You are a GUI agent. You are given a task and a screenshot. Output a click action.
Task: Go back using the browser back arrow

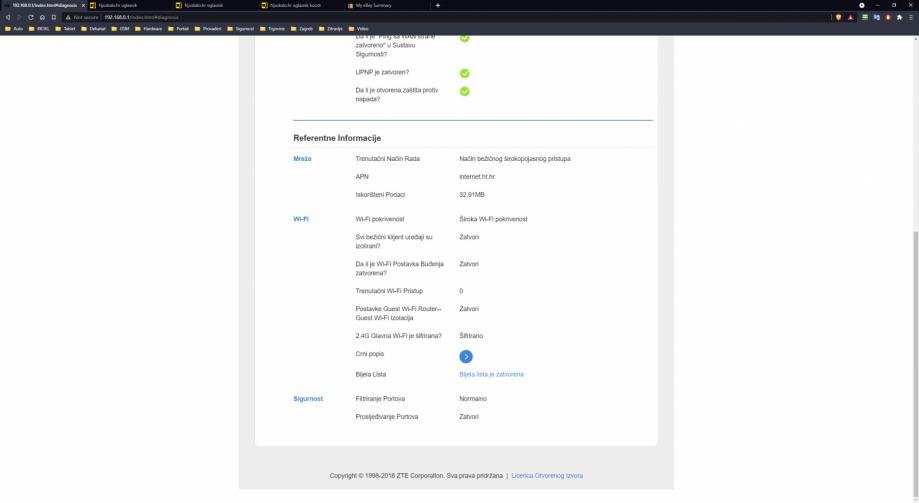(8, 17)
